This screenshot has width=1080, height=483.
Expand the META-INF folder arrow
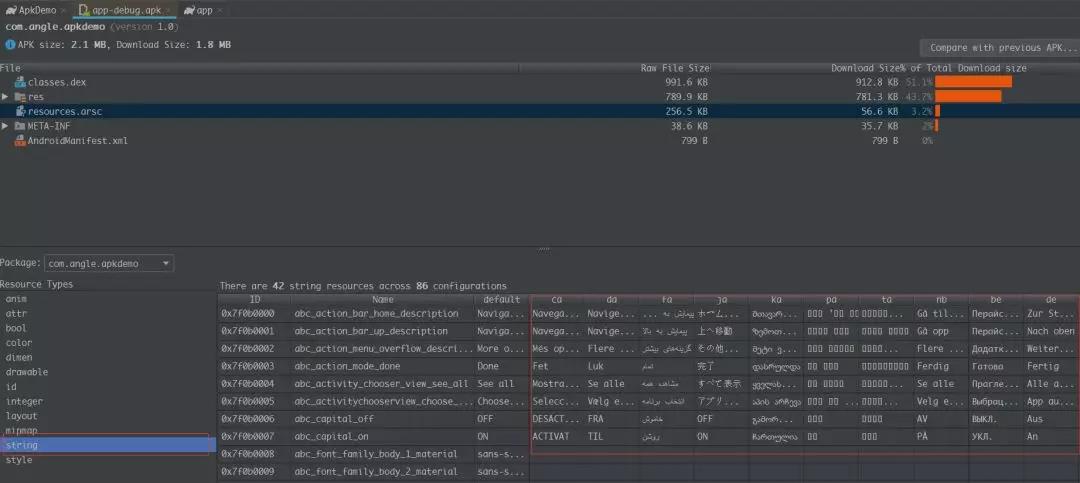pos(6,126)
